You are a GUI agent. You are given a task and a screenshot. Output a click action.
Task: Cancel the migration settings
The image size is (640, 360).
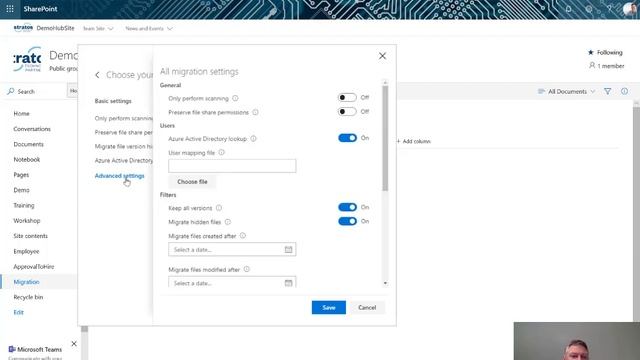pyautogui.click(x=367, y=307)
